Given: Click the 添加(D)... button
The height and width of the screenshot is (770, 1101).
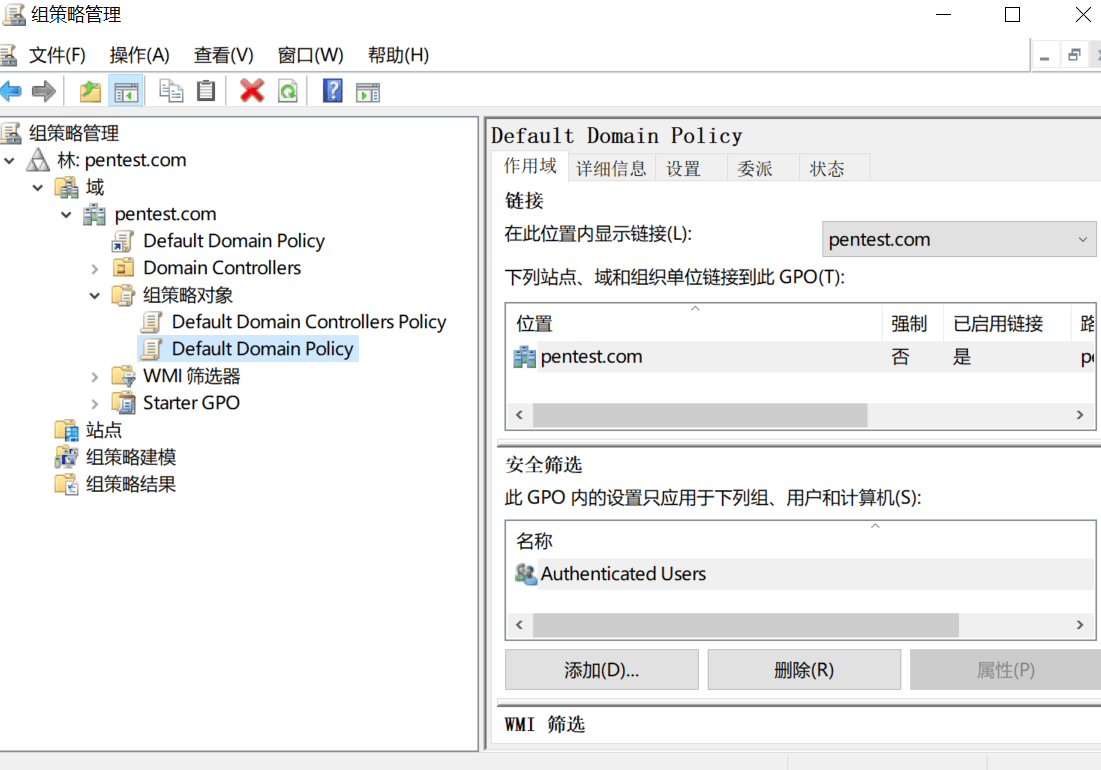Looking at the screenshot, I should [x=601, y=670].
